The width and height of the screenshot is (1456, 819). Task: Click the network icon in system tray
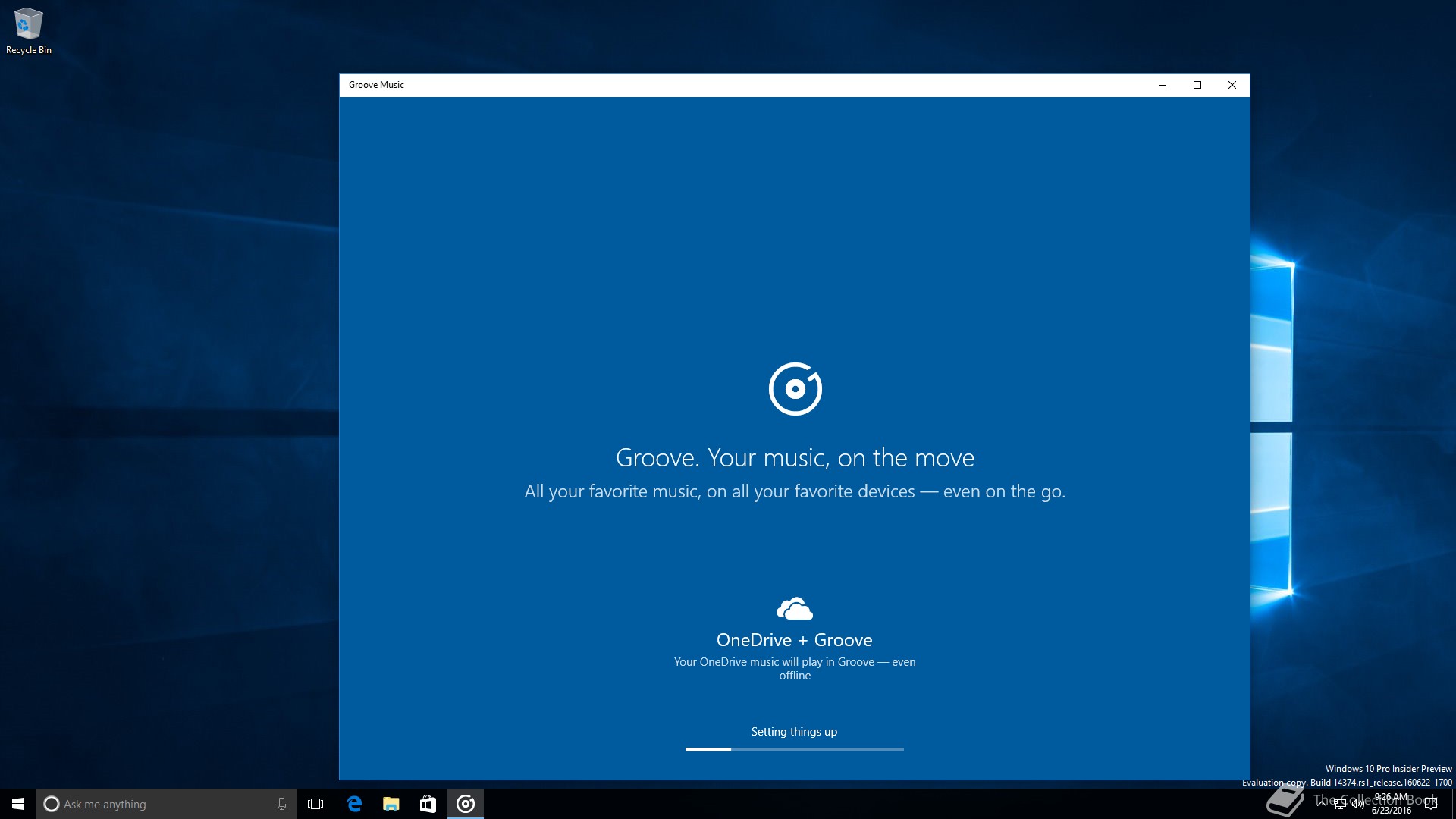1340,805
